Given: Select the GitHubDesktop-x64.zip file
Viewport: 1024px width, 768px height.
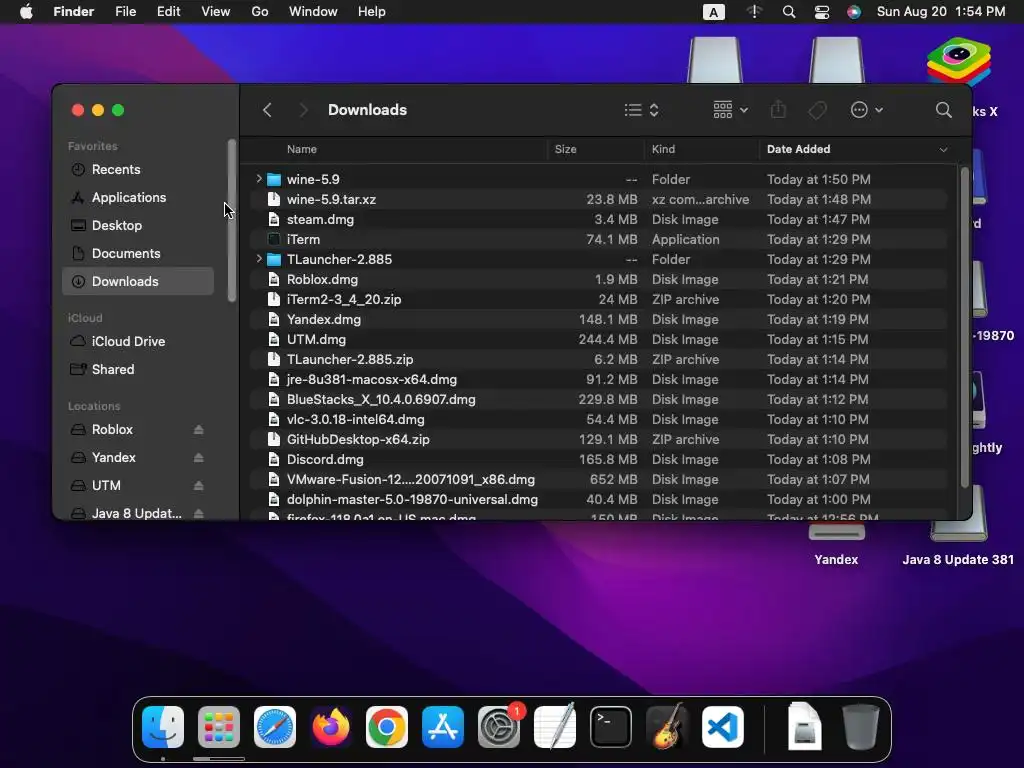Looking at the screenshot, I should tap(598, 440).
